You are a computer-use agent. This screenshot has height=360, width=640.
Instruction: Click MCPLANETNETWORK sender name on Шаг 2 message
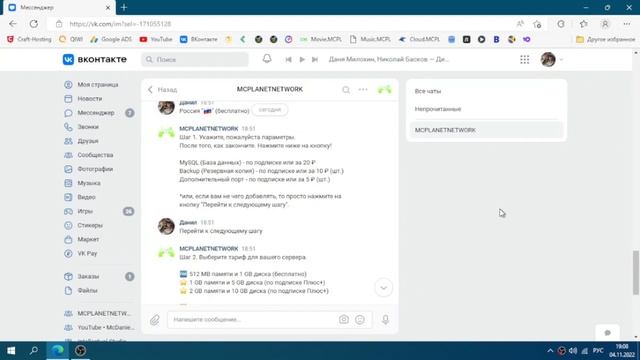[x=209, y=249]
